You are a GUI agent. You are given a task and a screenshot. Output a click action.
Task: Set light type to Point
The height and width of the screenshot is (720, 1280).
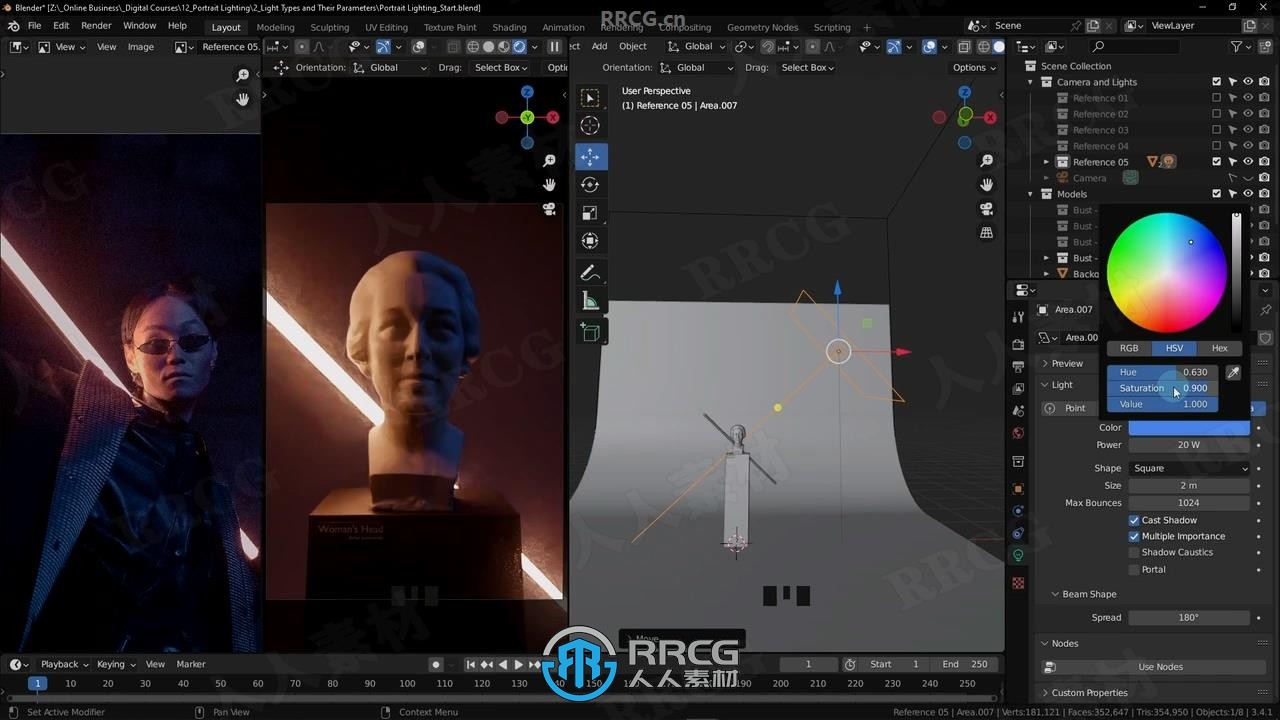(1070, 408)
